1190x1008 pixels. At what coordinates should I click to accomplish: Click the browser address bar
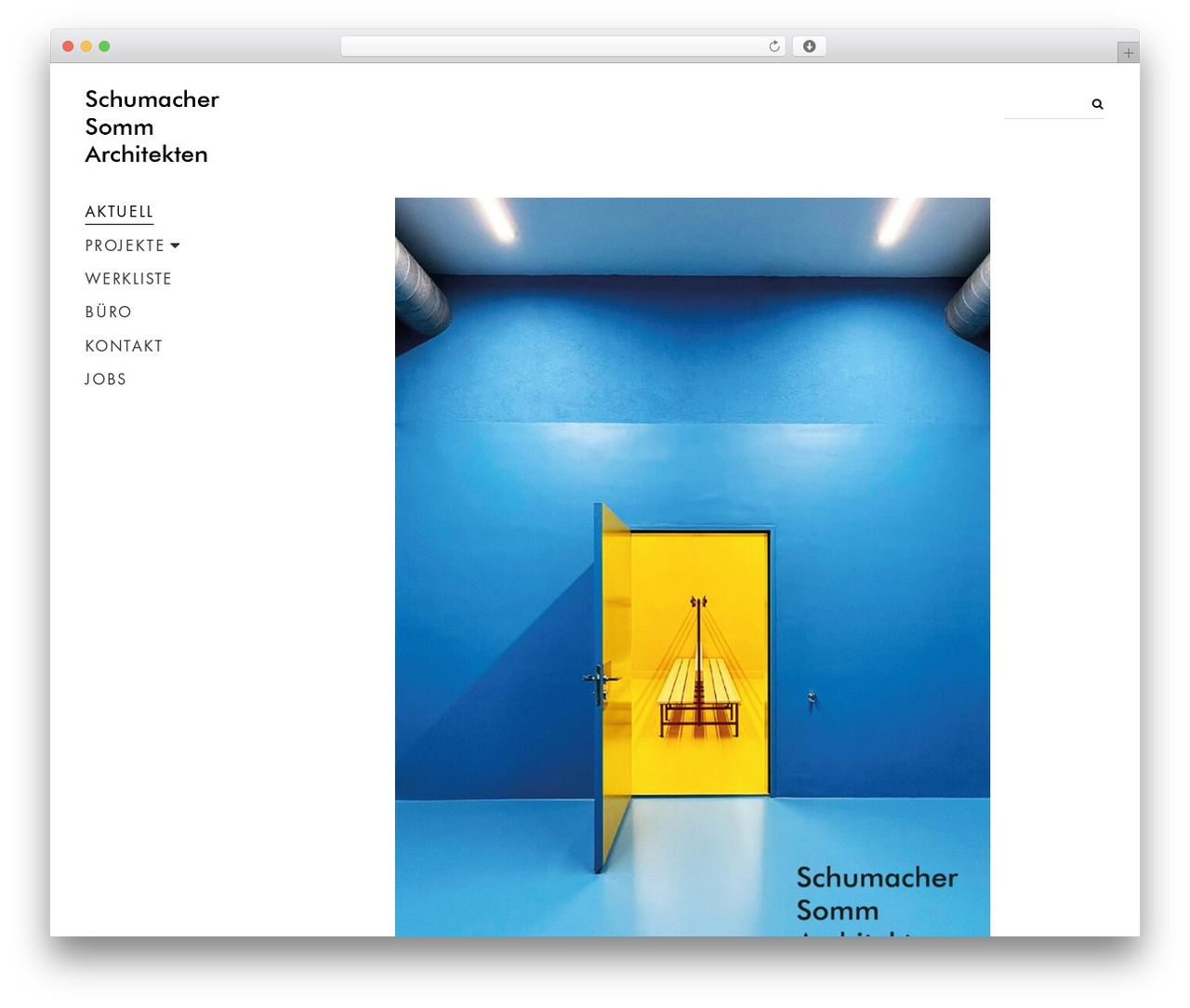coord(562,46)
